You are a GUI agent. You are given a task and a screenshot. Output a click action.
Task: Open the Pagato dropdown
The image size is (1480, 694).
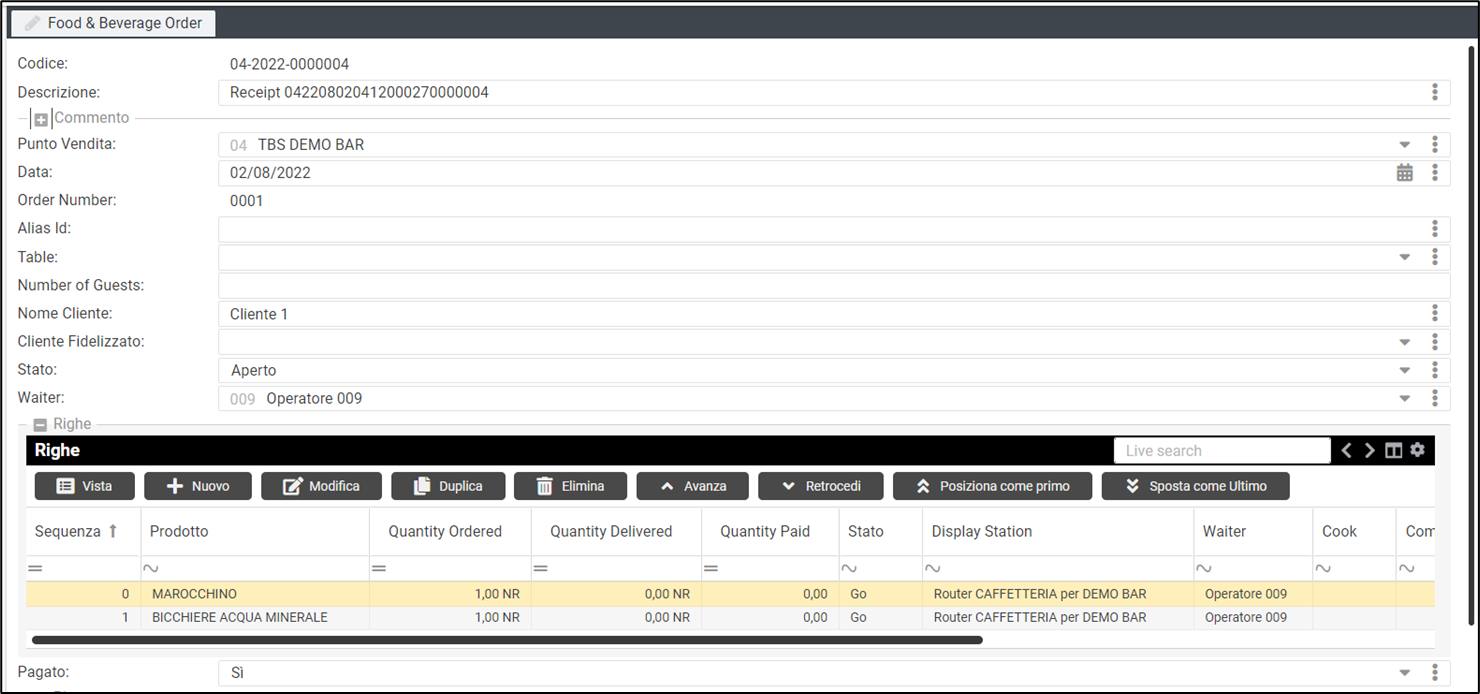[1405, 673]
